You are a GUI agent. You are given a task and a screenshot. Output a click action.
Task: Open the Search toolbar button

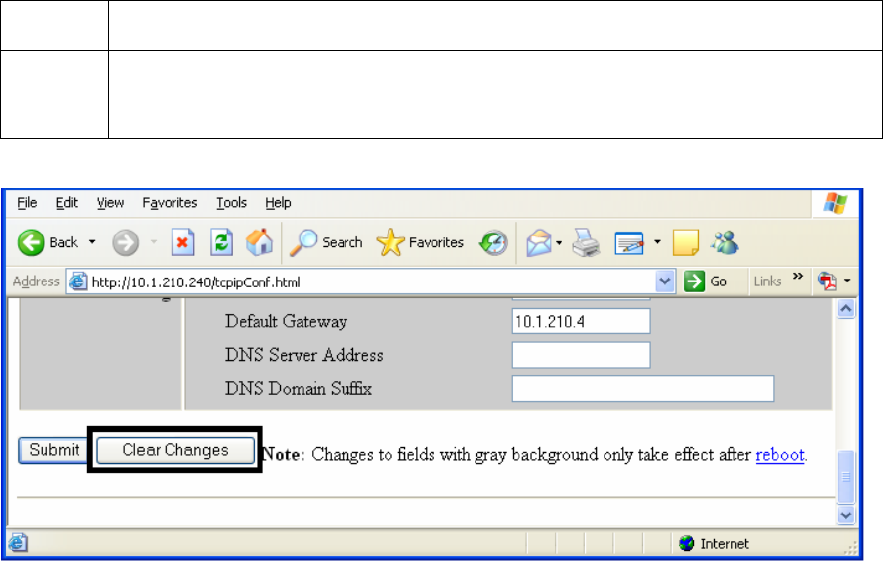point(326,243)
